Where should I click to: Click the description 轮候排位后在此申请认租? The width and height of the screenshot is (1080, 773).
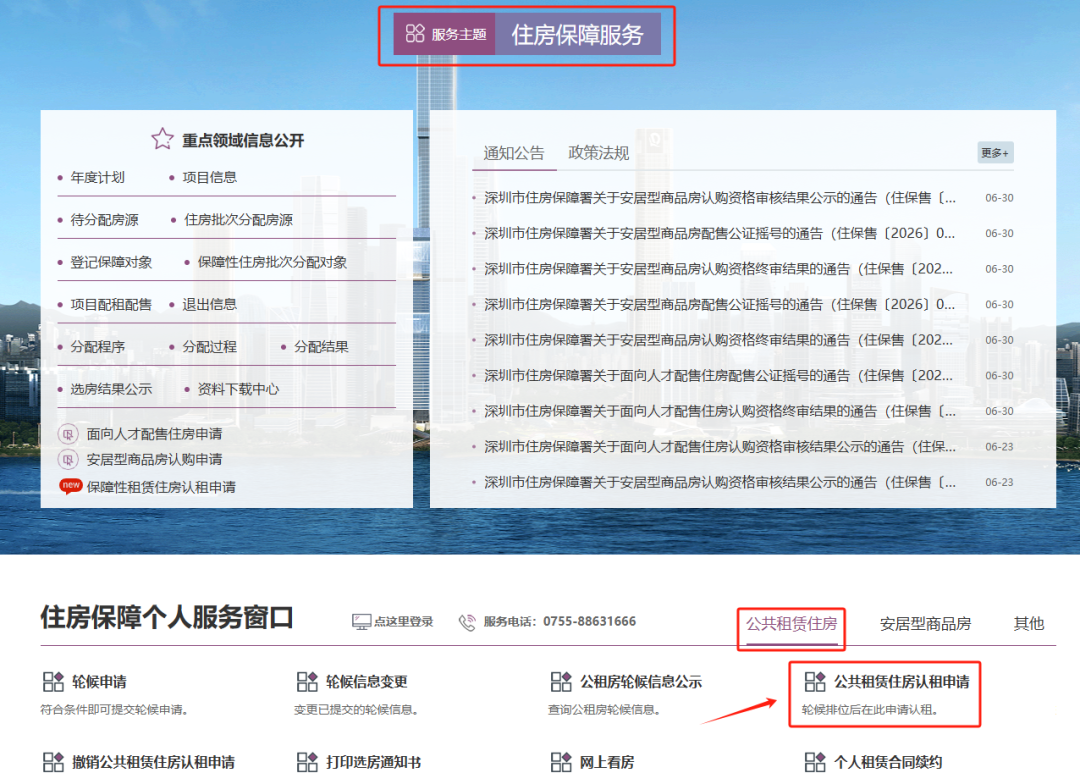pyautogui.click(x=870, y=710)
